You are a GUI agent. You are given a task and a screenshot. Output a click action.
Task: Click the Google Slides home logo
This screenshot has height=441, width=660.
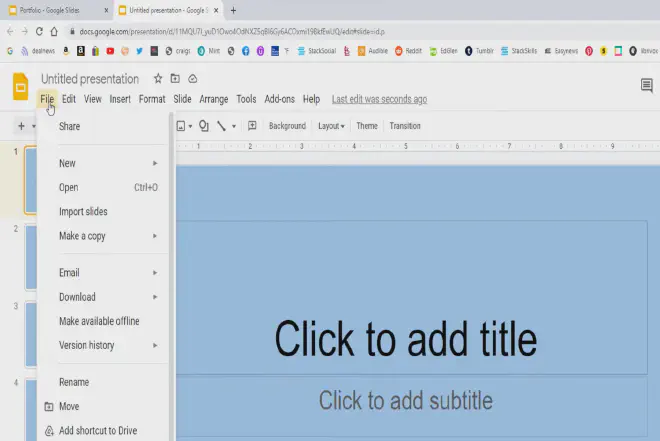click(21, 87)
